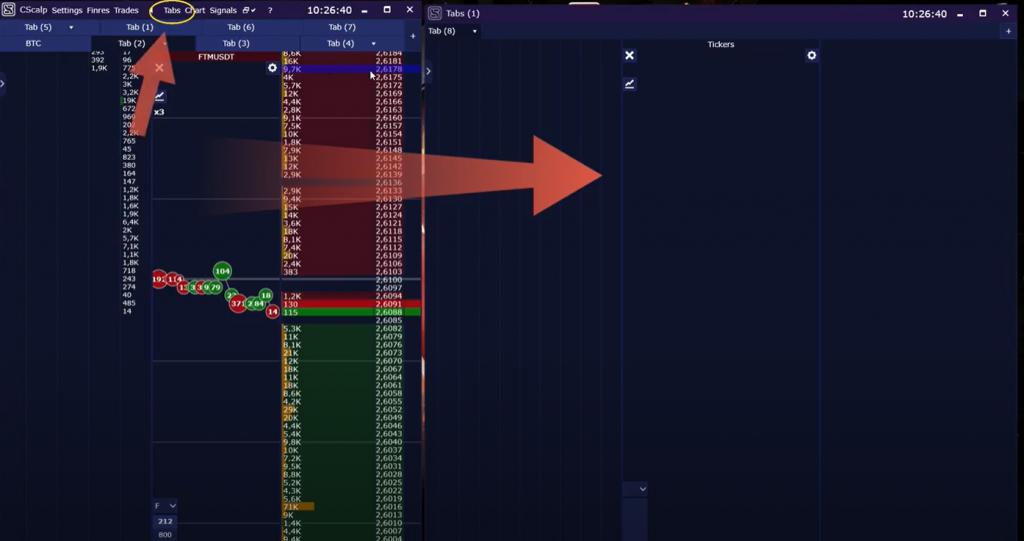Open the Tabs menu
Viewport: 1024px width, 541px height.
click(172, 10)
